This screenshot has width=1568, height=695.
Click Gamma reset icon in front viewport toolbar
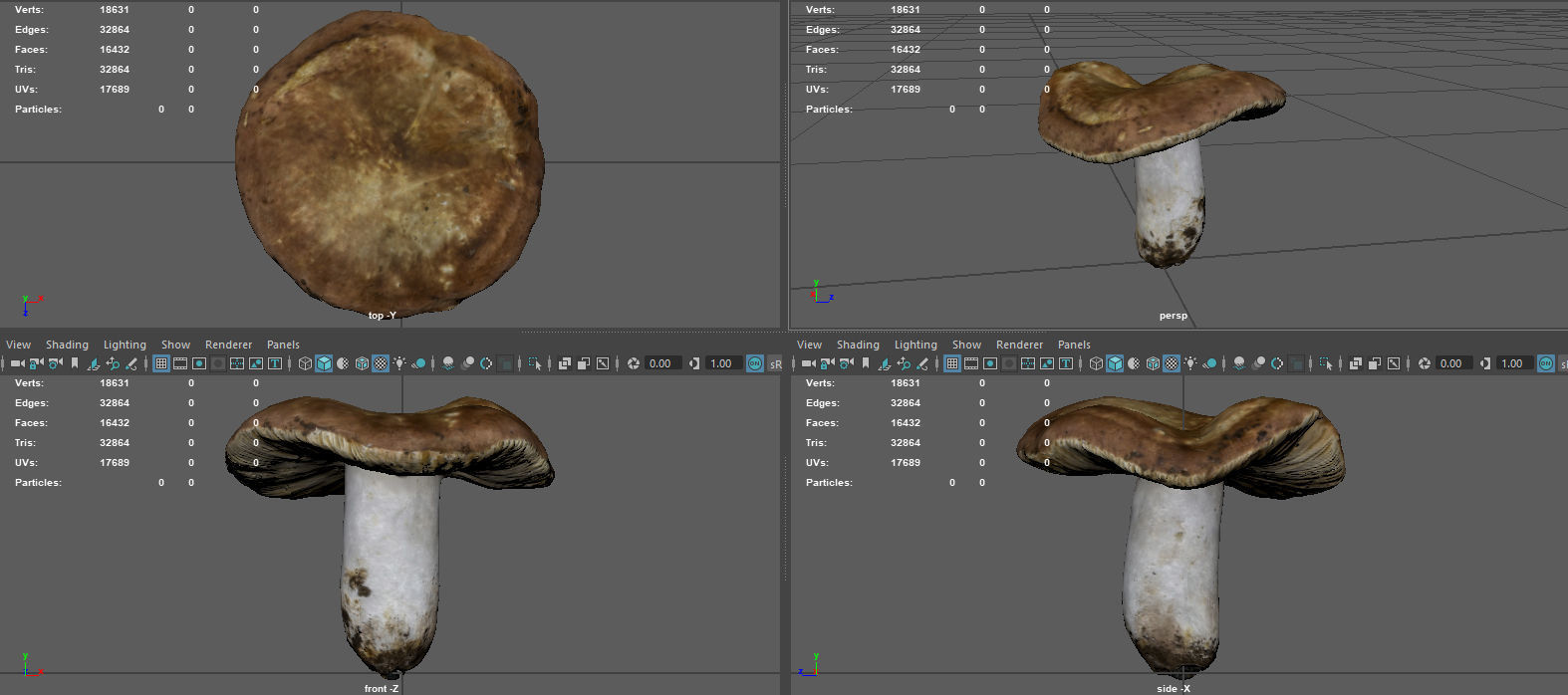pos(694,363)
